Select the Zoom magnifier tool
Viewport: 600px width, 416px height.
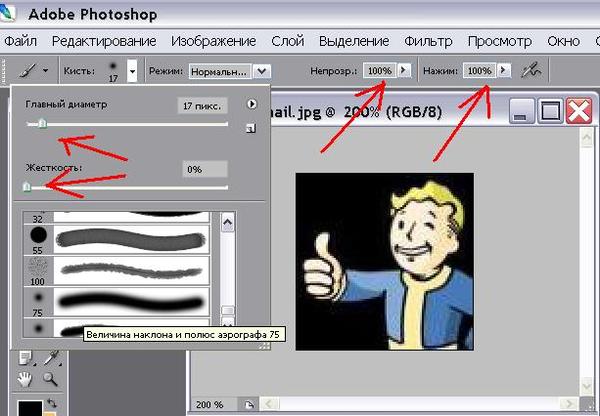point(50,379)
